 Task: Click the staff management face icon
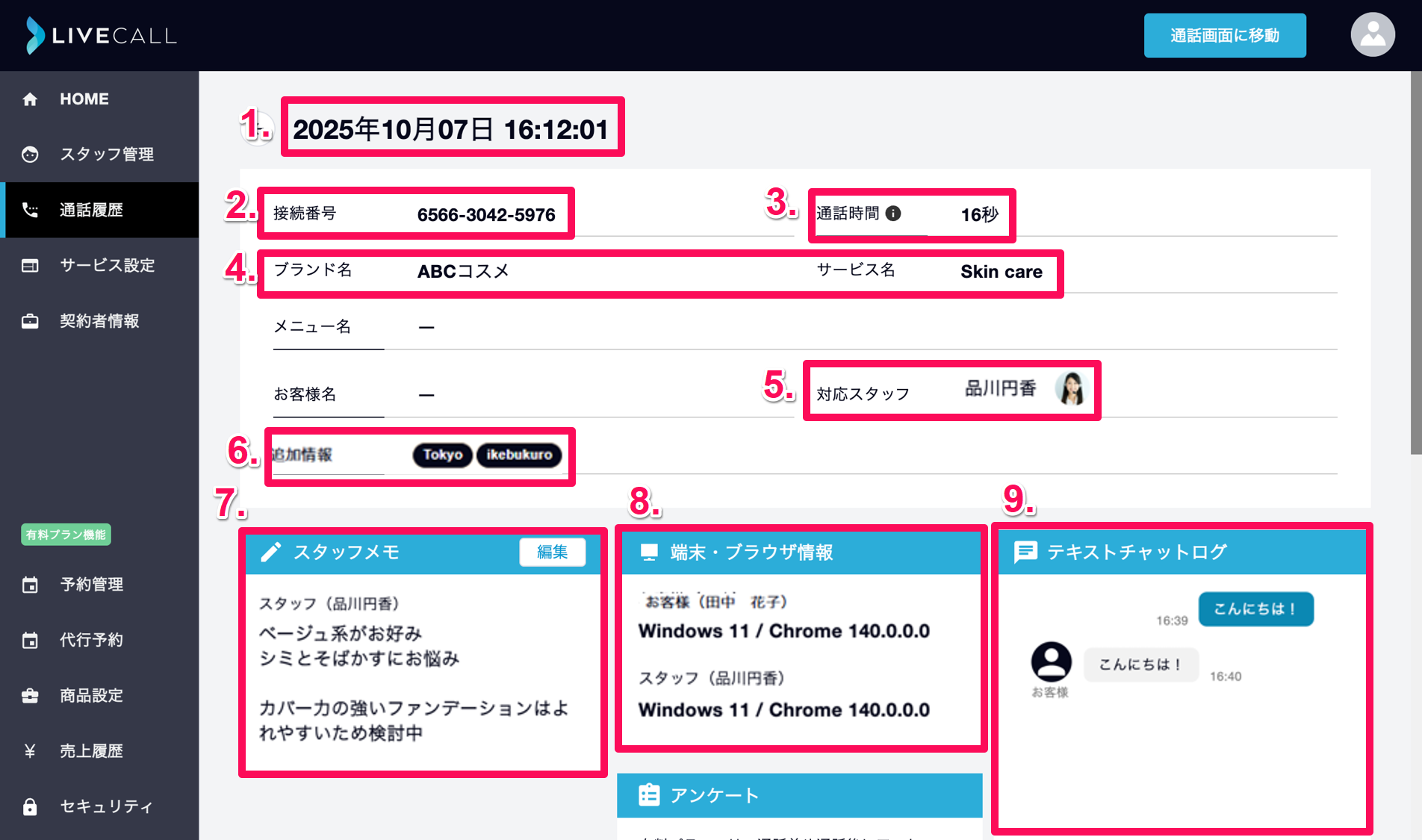coord(30,155)
